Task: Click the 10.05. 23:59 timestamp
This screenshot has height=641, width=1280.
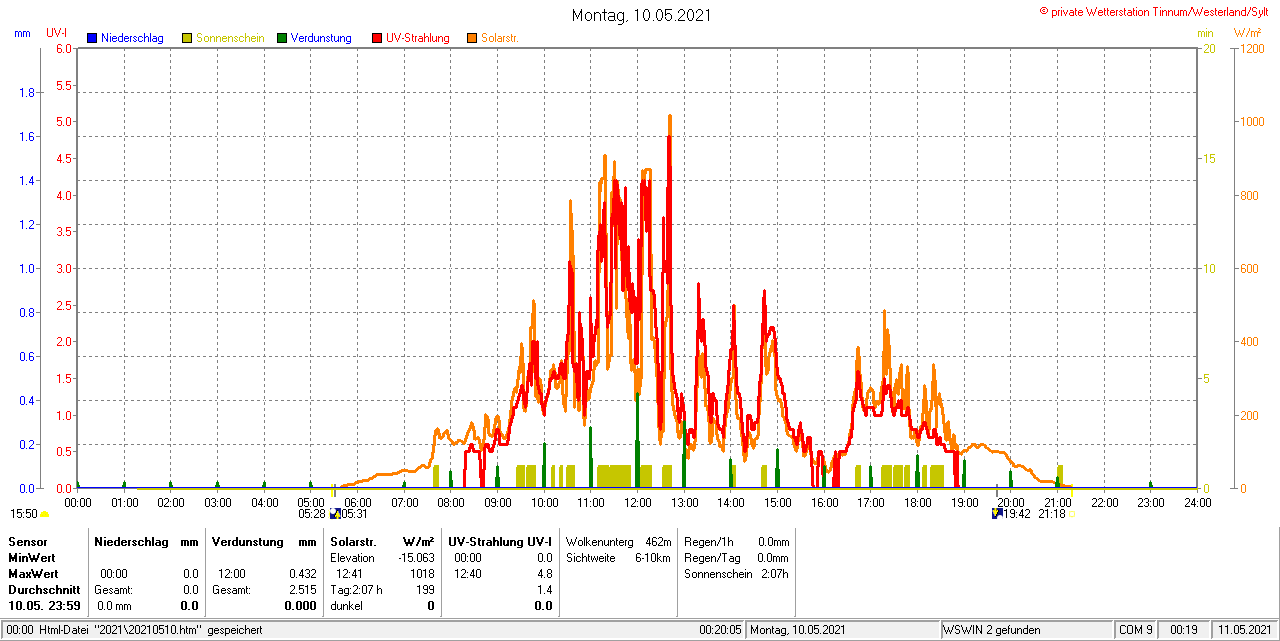Action: tap(44, 606)
